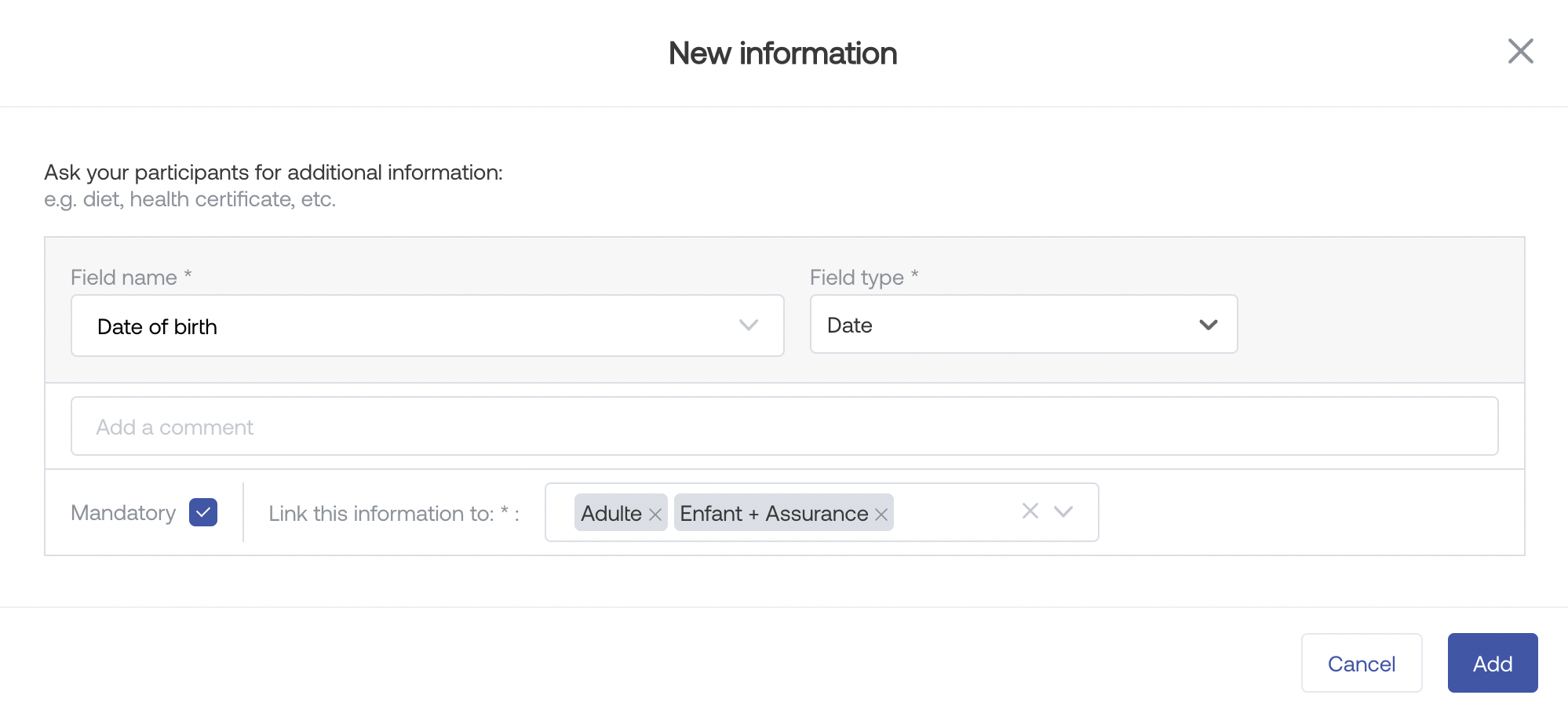The image size is (1568, 706).
Task: Expand the linked tickets dropdown chevron
Action: [x=1063, y=511]
